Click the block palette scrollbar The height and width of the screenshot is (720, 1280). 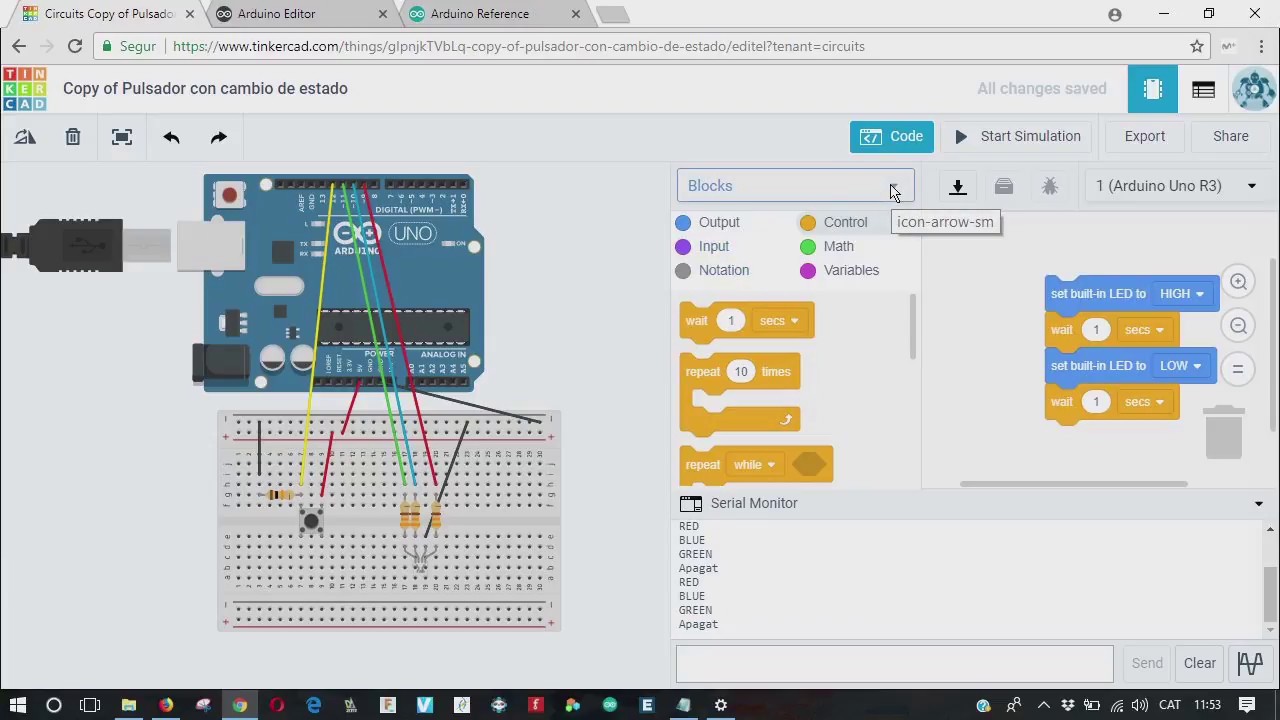913,328
